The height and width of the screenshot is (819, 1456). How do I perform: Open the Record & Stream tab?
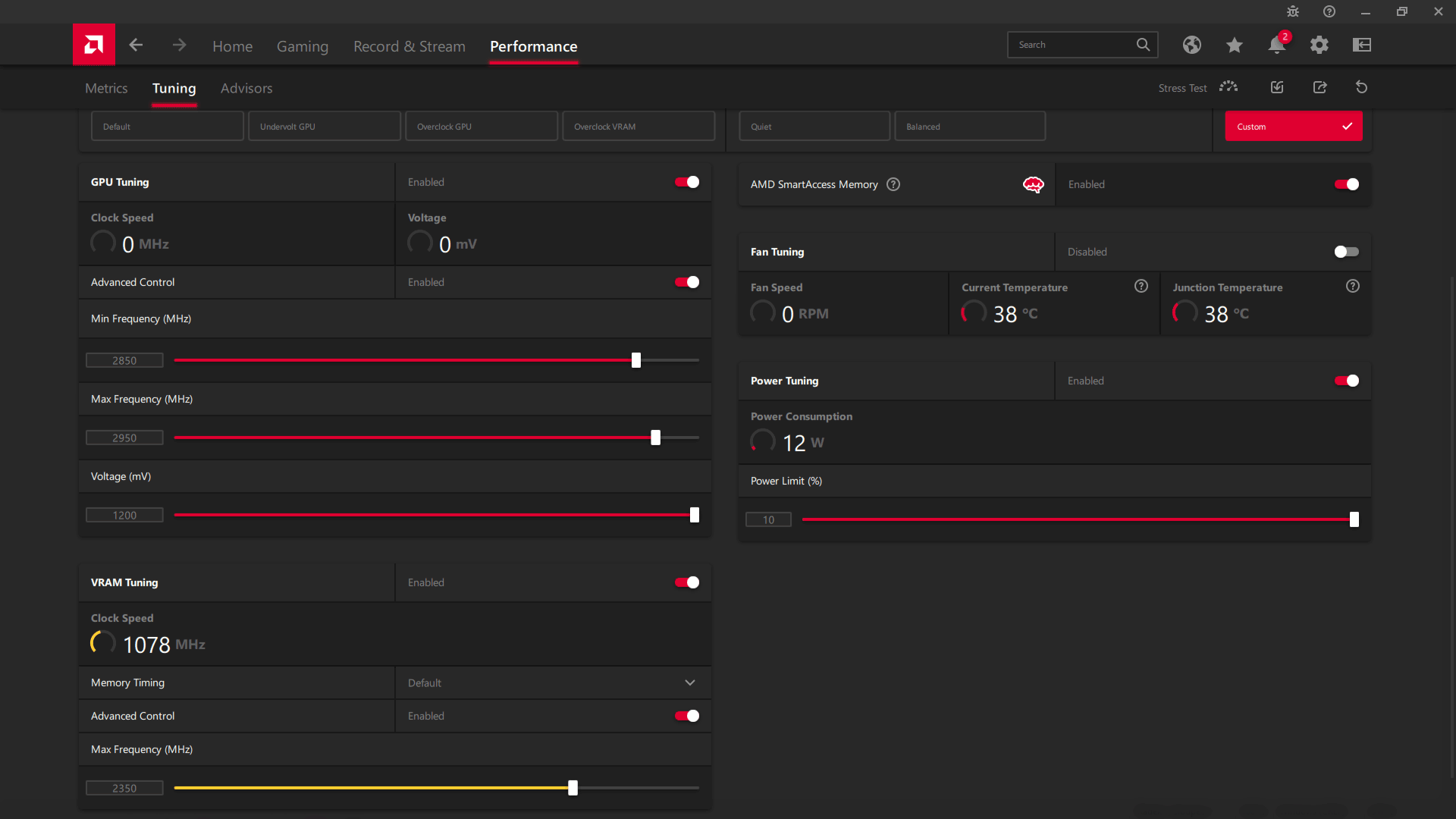point(409,46)
